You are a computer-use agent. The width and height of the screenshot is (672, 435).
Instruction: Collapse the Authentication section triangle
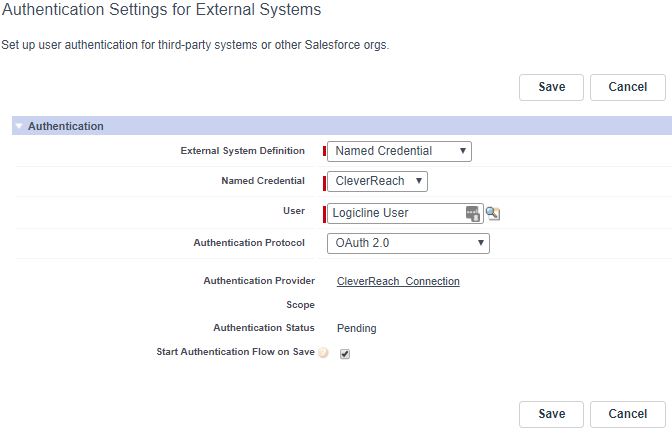click(x=19, y=126)
